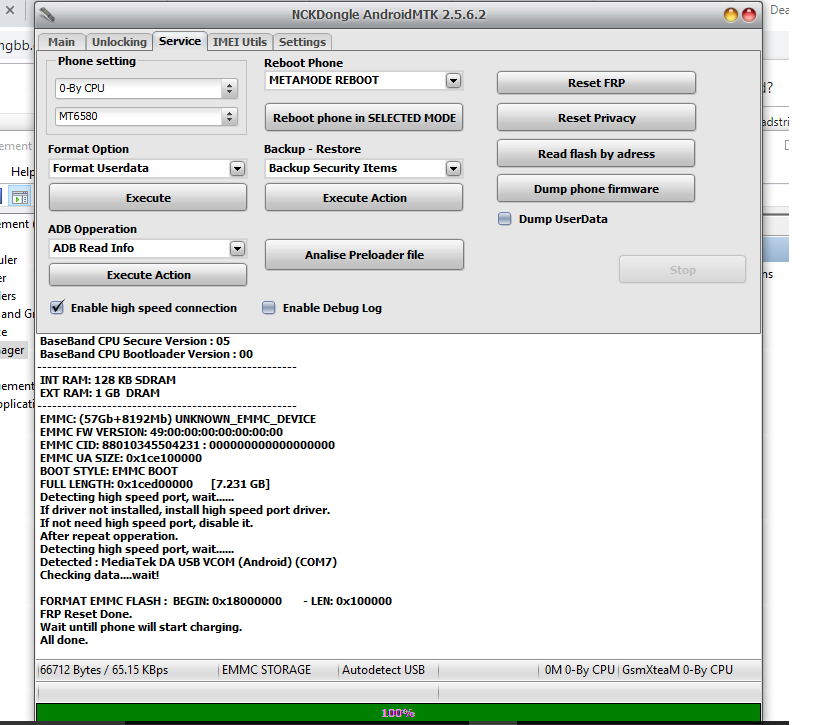The width and height of the screenshot is (819, 725).
Task: Click EMMC STORAGE in status bar
Action: point(266,670)
